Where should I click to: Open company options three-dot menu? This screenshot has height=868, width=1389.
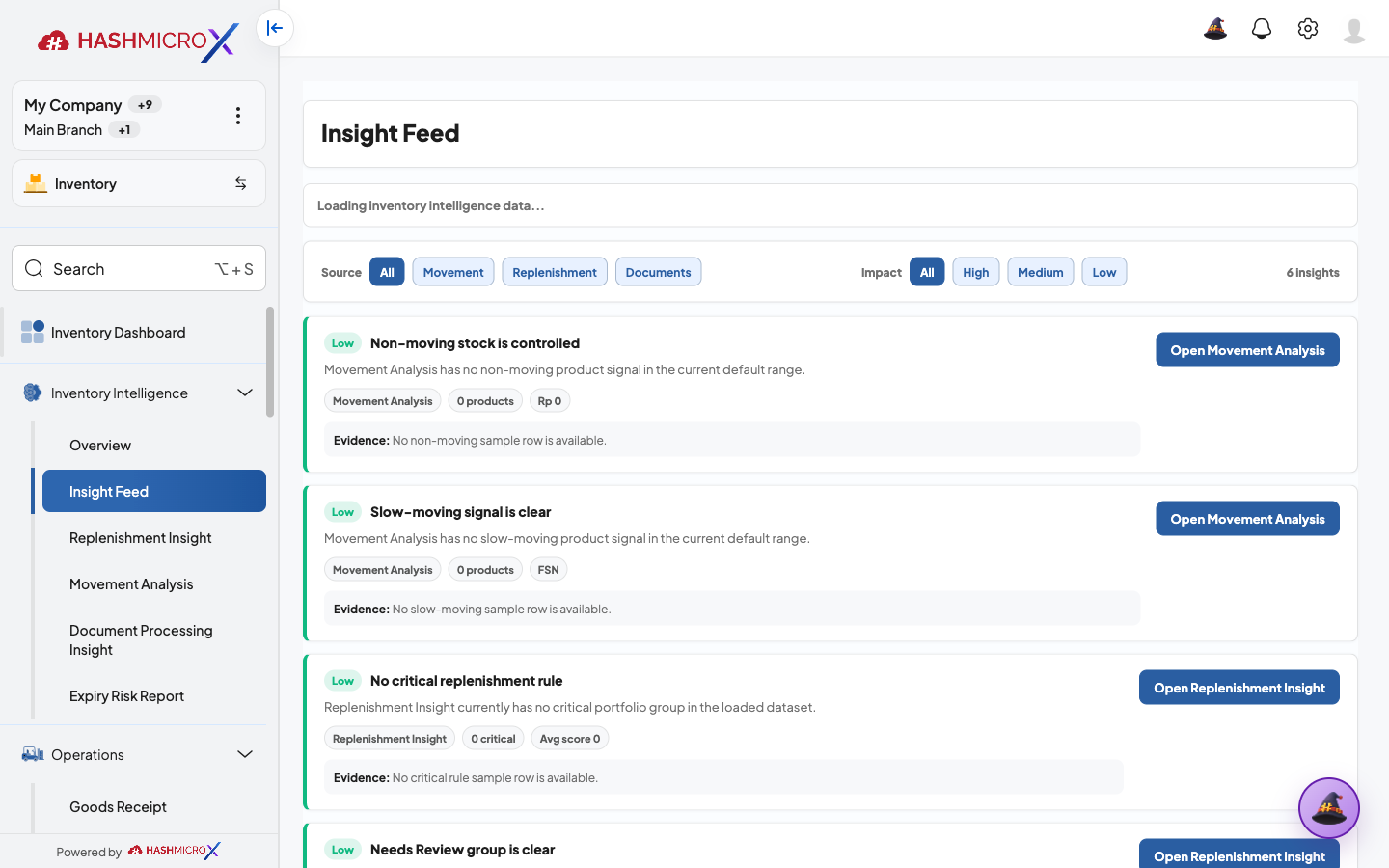pos(238,116)
